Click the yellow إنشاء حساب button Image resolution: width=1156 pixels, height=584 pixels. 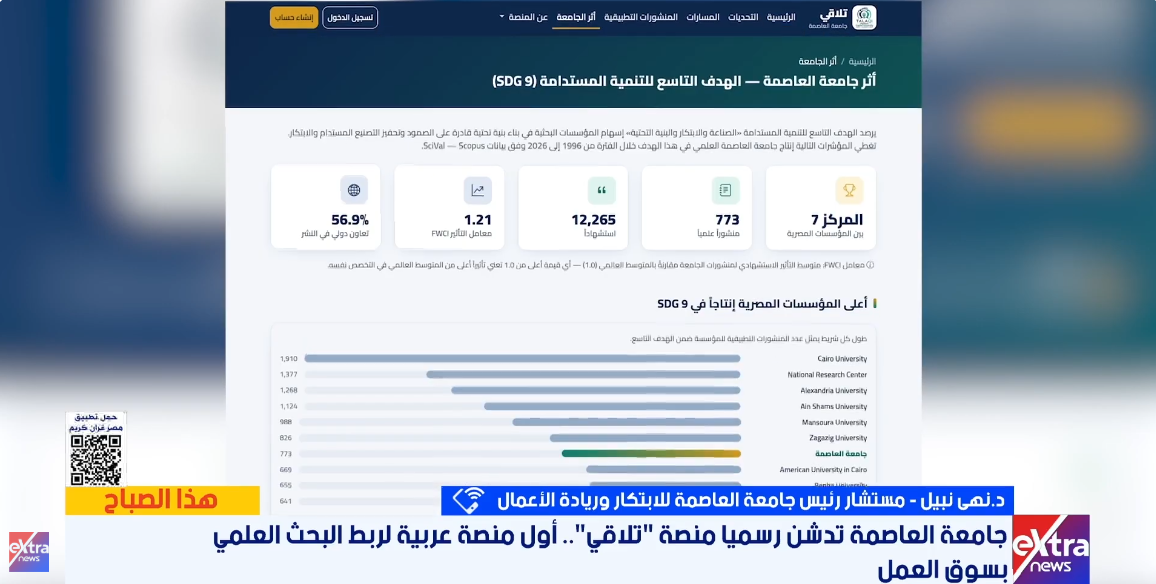tap(294, 17)
